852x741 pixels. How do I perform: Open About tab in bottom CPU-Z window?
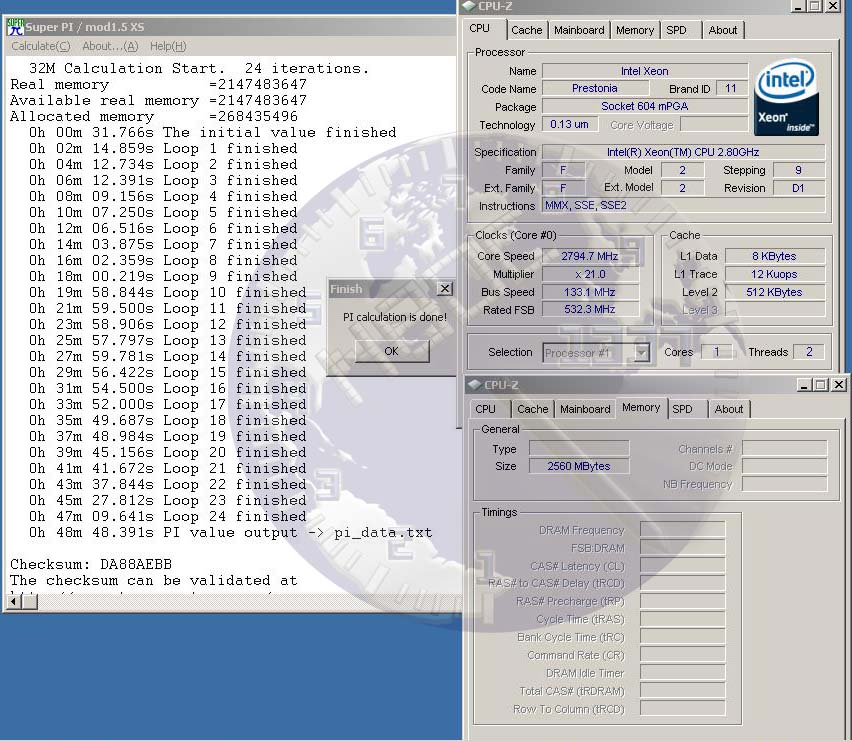pyautogui.click(x=729, y=409)
